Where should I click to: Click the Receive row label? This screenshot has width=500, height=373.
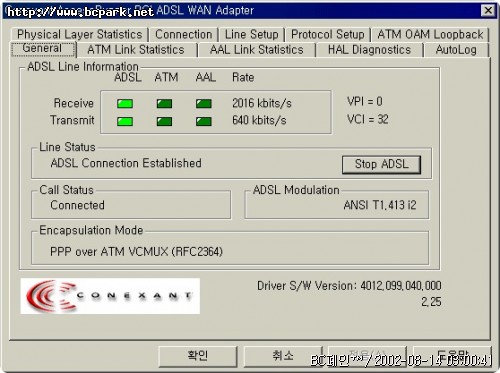(x=74, y=103)
